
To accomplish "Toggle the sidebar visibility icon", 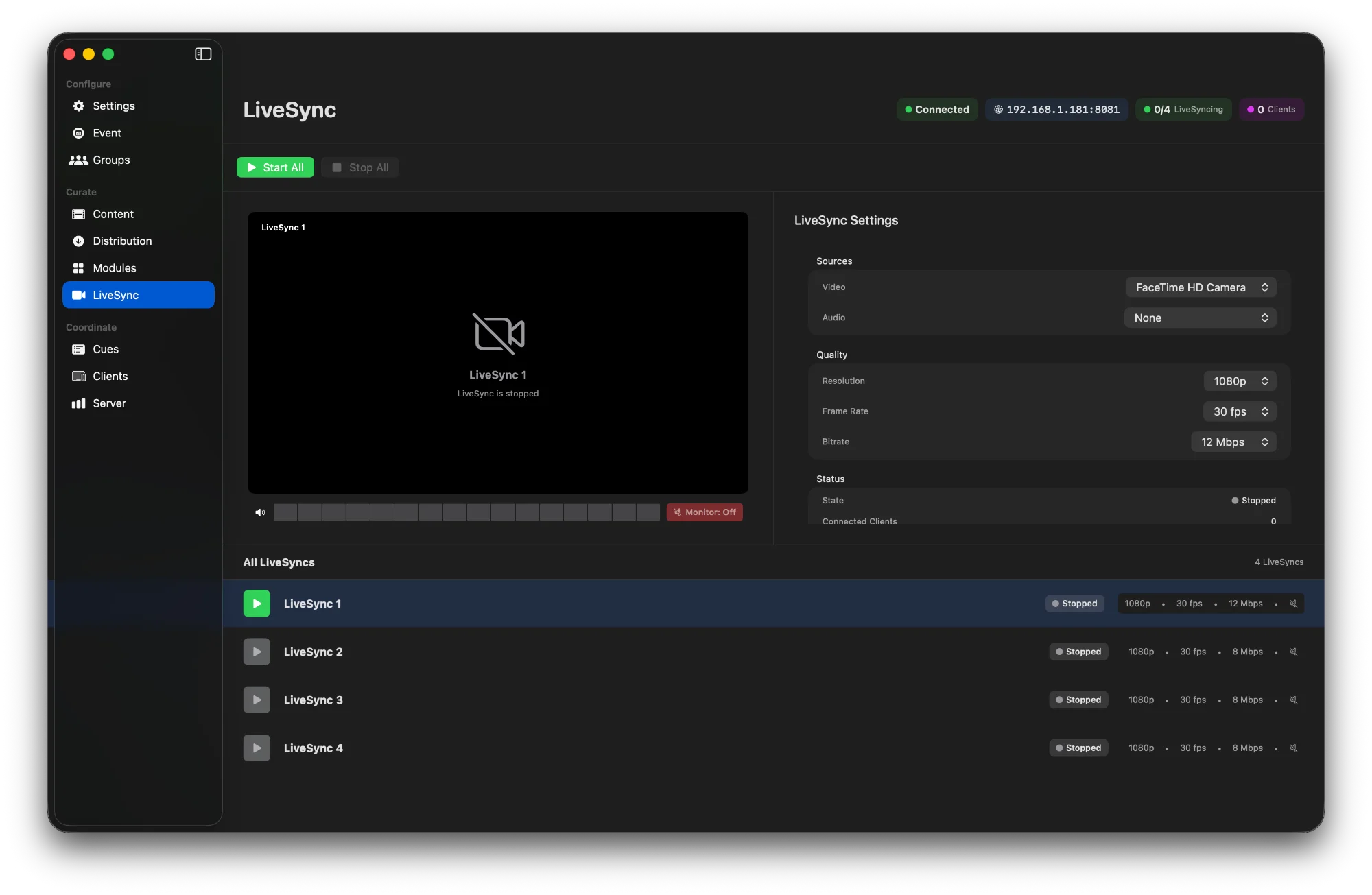I will pos(203,53).
